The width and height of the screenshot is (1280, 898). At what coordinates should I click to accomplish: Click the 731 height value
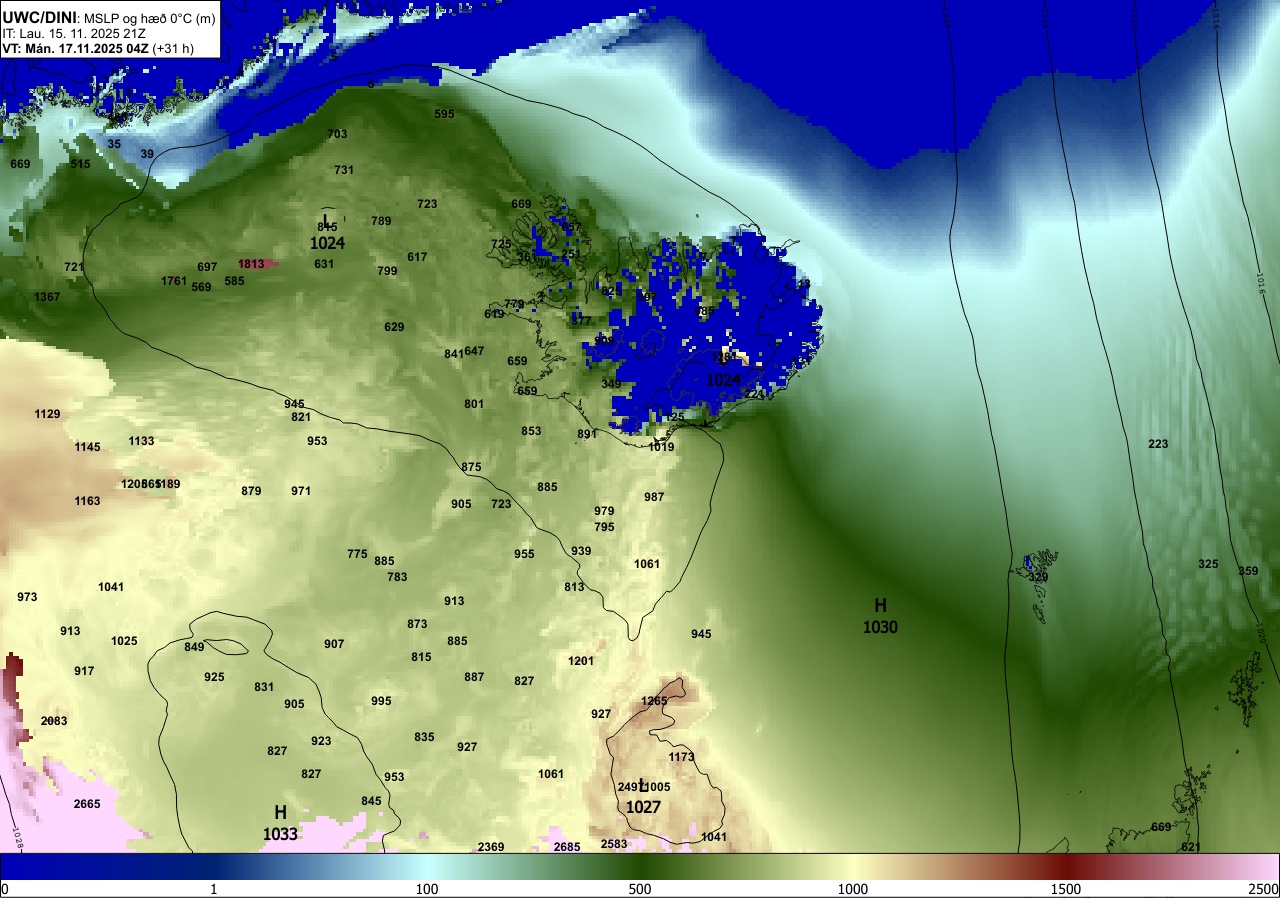pos(344,170)
